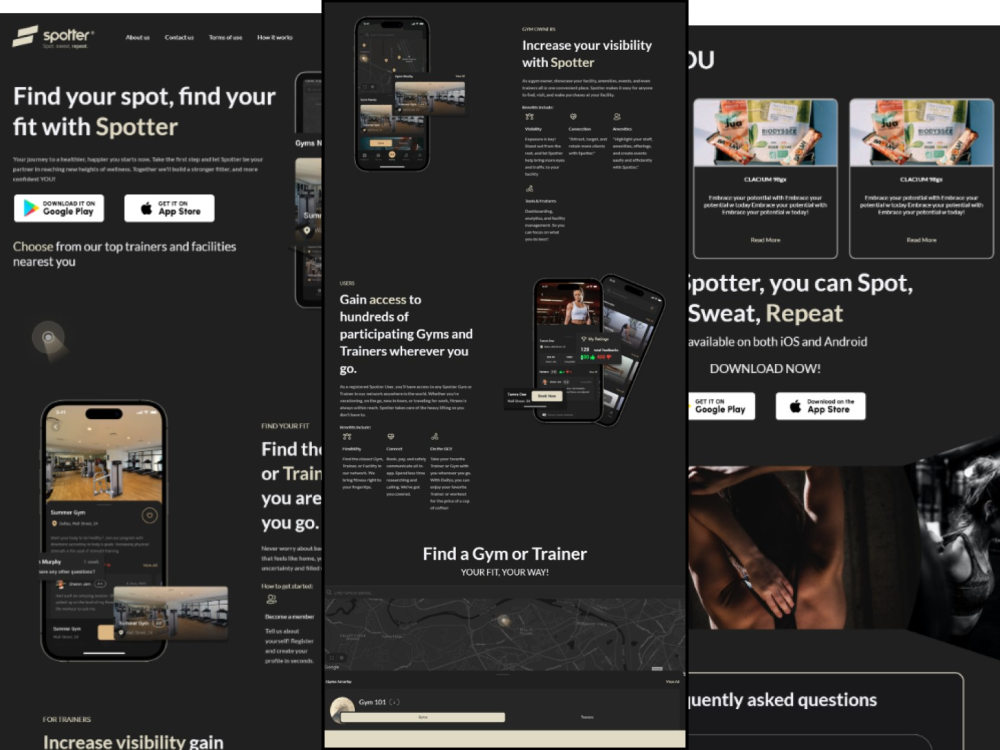1000x750 pixels.
Task: Click the floating gym photo card beside phone
Action: pos(171,614)
